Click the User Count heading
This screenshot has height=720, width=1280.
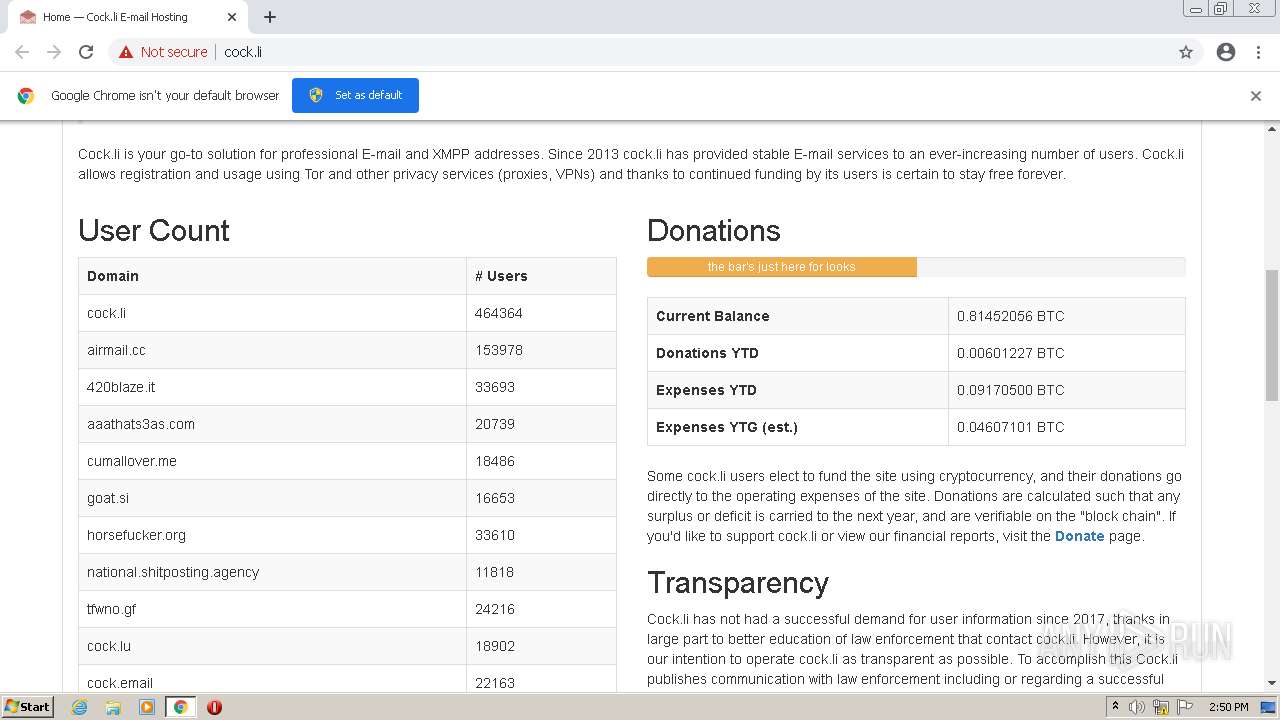pyautogui.click(x=154, y=231)
